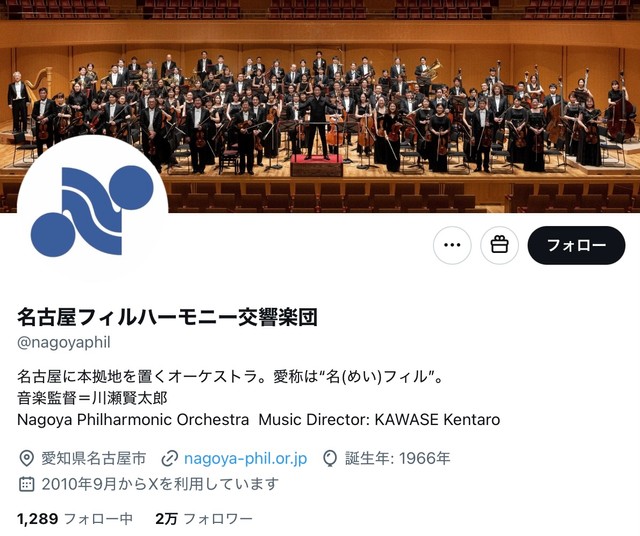This screenshot has height=536, width=640.
Task: Click the location pin icon
Action: pos(27,458)
